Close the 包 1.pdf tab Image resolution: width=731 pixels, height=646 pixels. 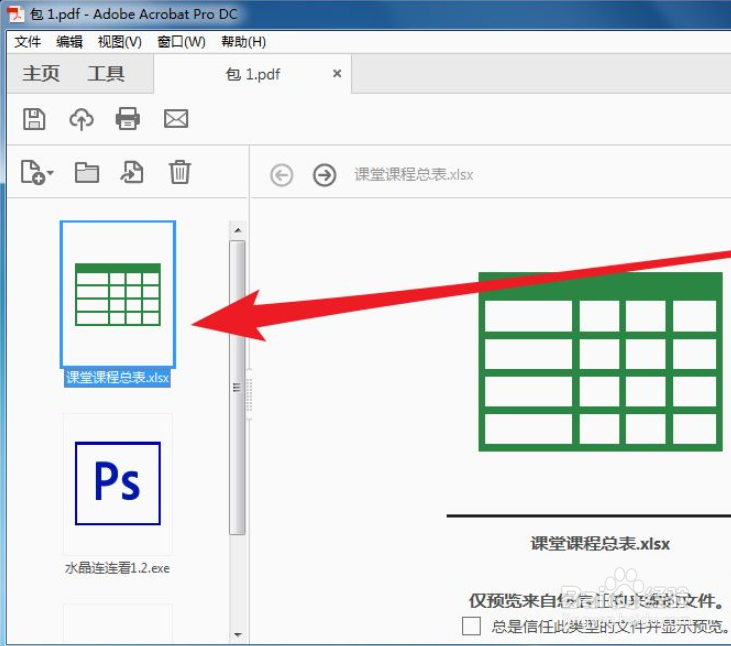coord(337,73)
